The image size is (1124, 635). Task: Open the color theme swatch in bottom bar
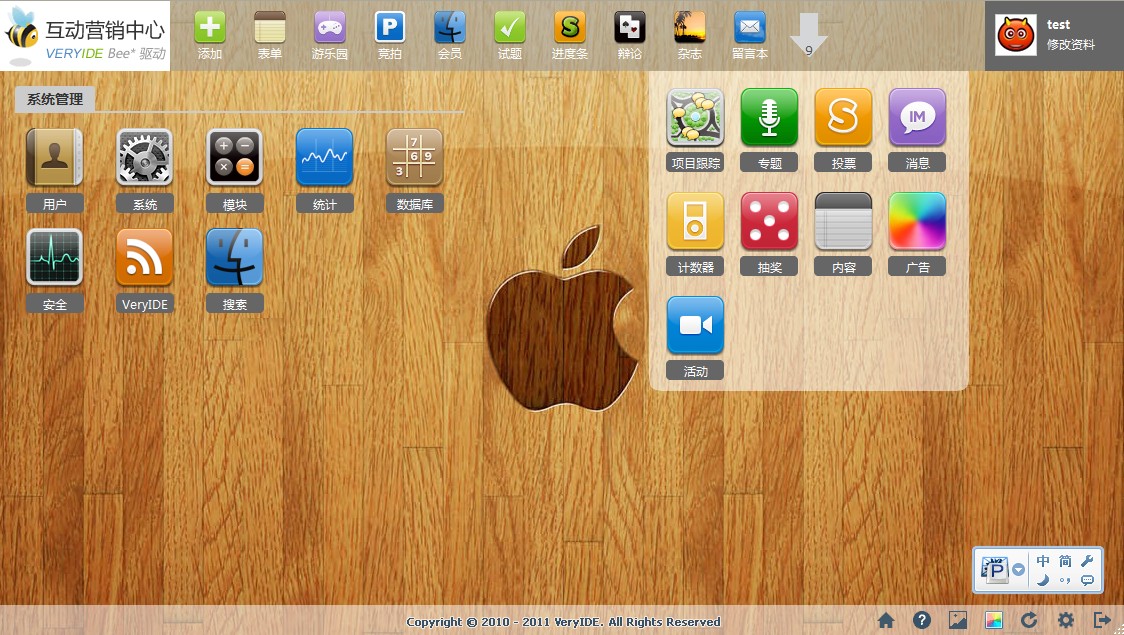point(994,620)
